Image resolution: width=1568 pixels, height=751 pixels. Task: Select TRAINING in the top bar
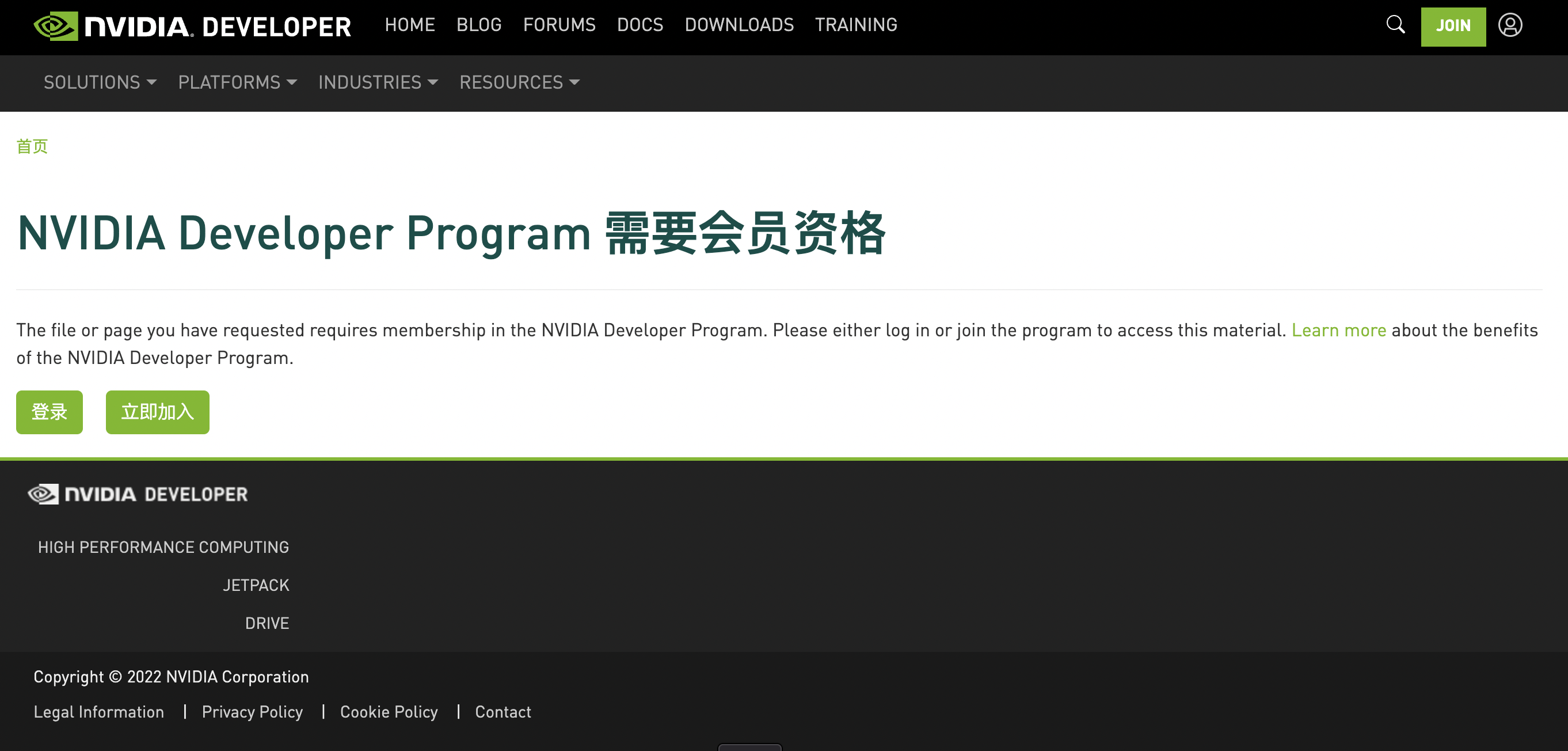point(856,25)
